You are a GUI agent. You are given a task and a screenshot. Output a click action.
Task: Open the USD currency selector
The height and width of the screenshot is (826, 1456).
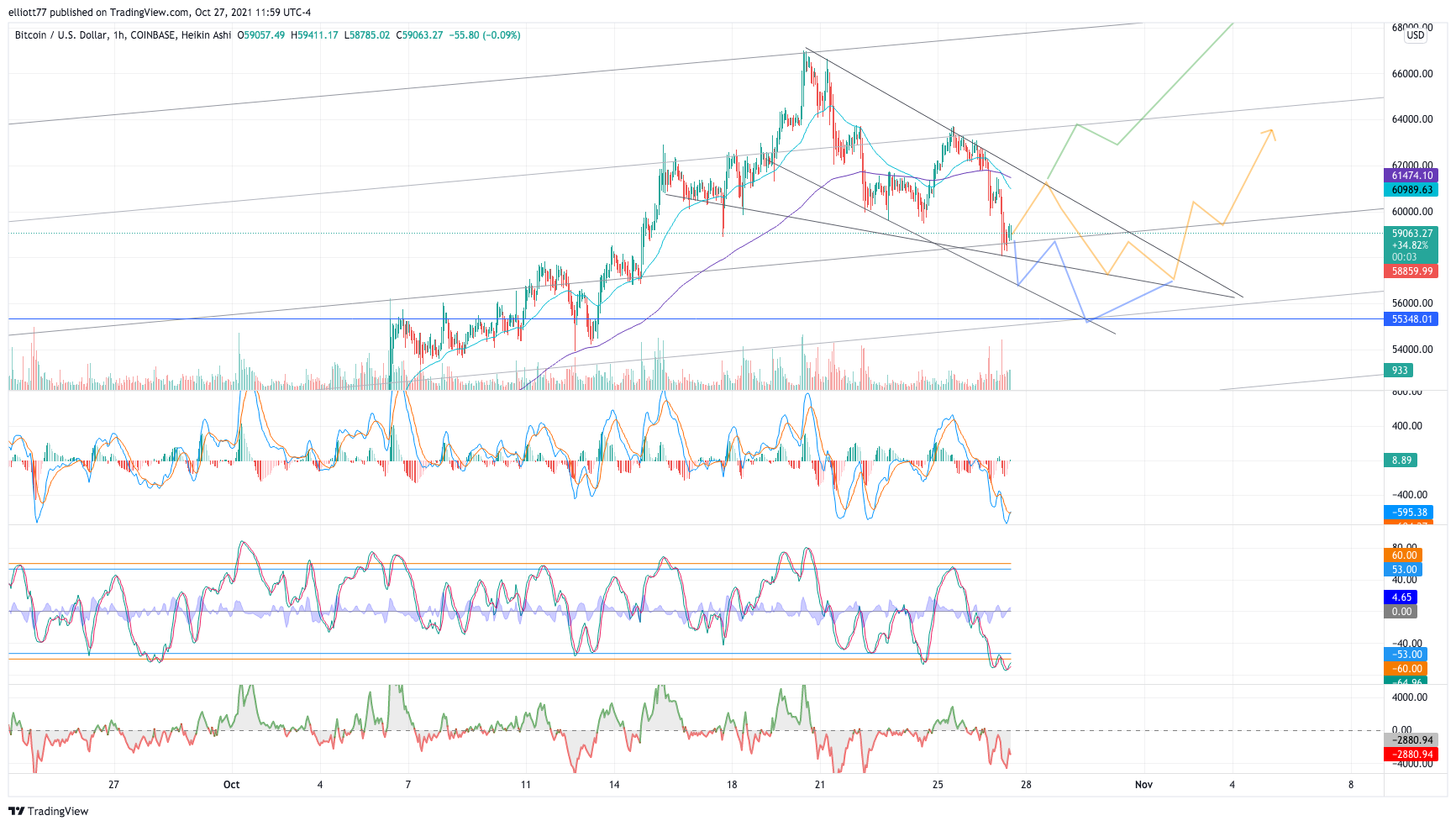1416,35
